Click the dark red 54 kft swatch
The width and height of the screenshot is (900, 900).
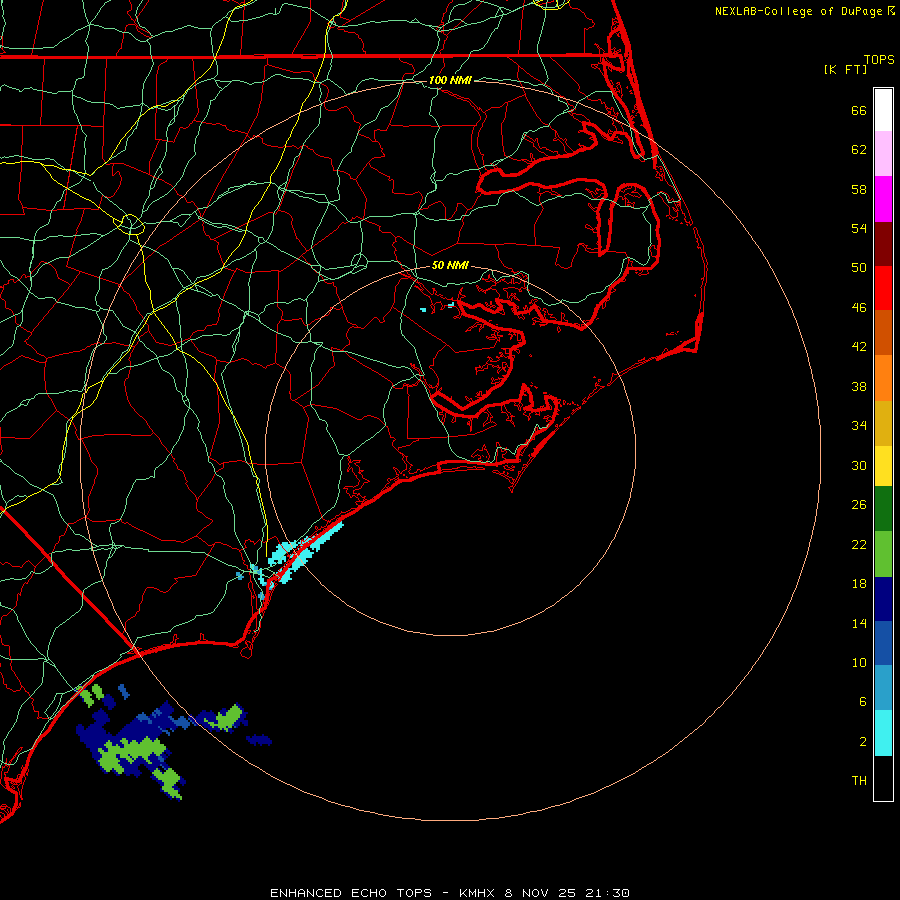[x=883, y=244]
